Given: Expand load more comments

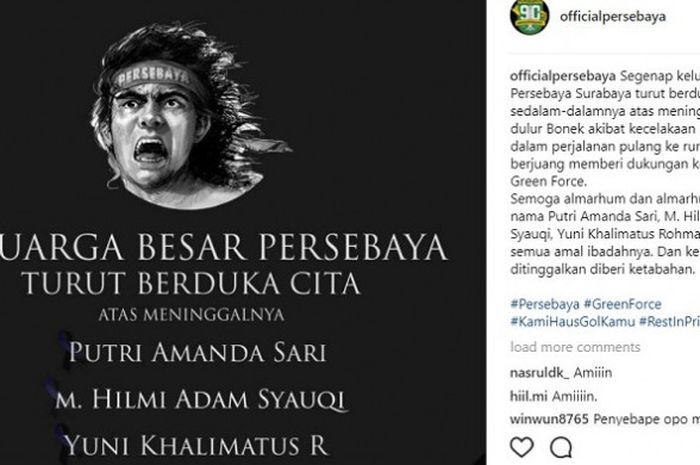Looking at the screenshot, I should click(575, 347).
